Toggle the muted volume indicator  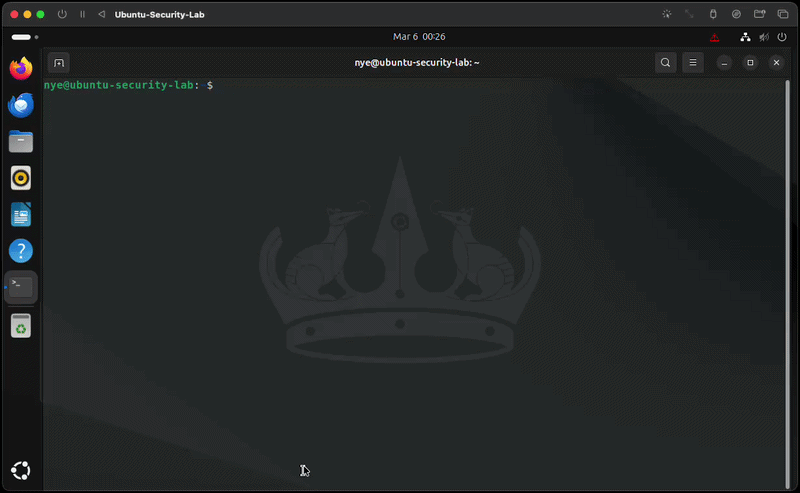(763, 37)
